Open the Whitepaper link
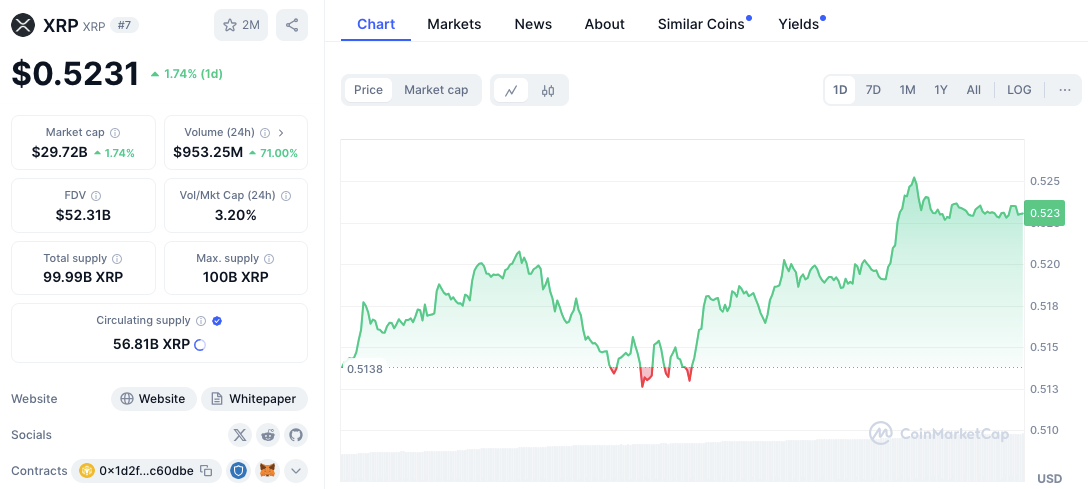 coord(255,399)
